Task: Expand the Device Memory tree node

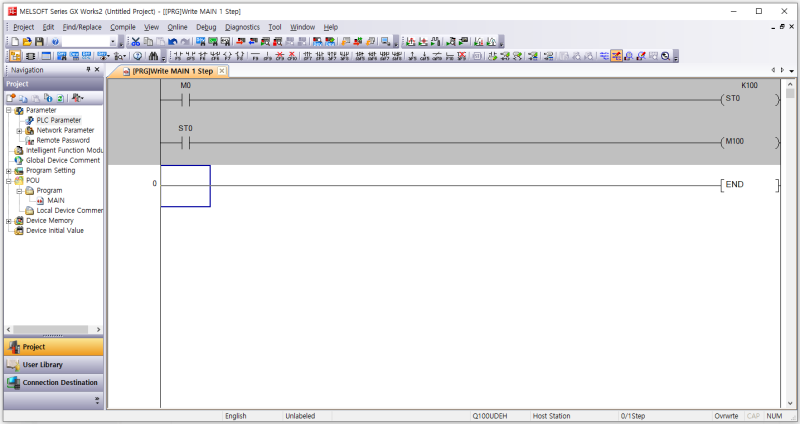Action: click(x=9, y=220)
